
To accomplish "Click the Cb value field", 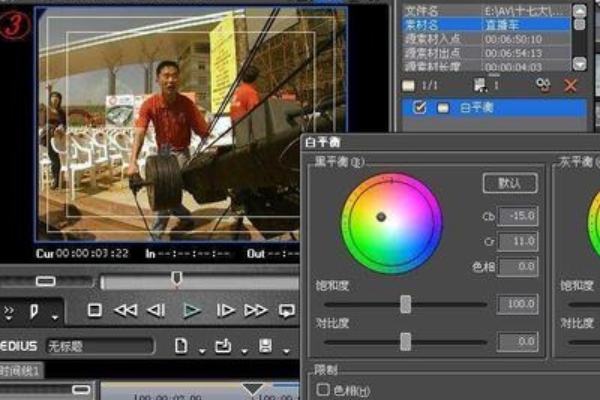I will click(x=517, y=216).
